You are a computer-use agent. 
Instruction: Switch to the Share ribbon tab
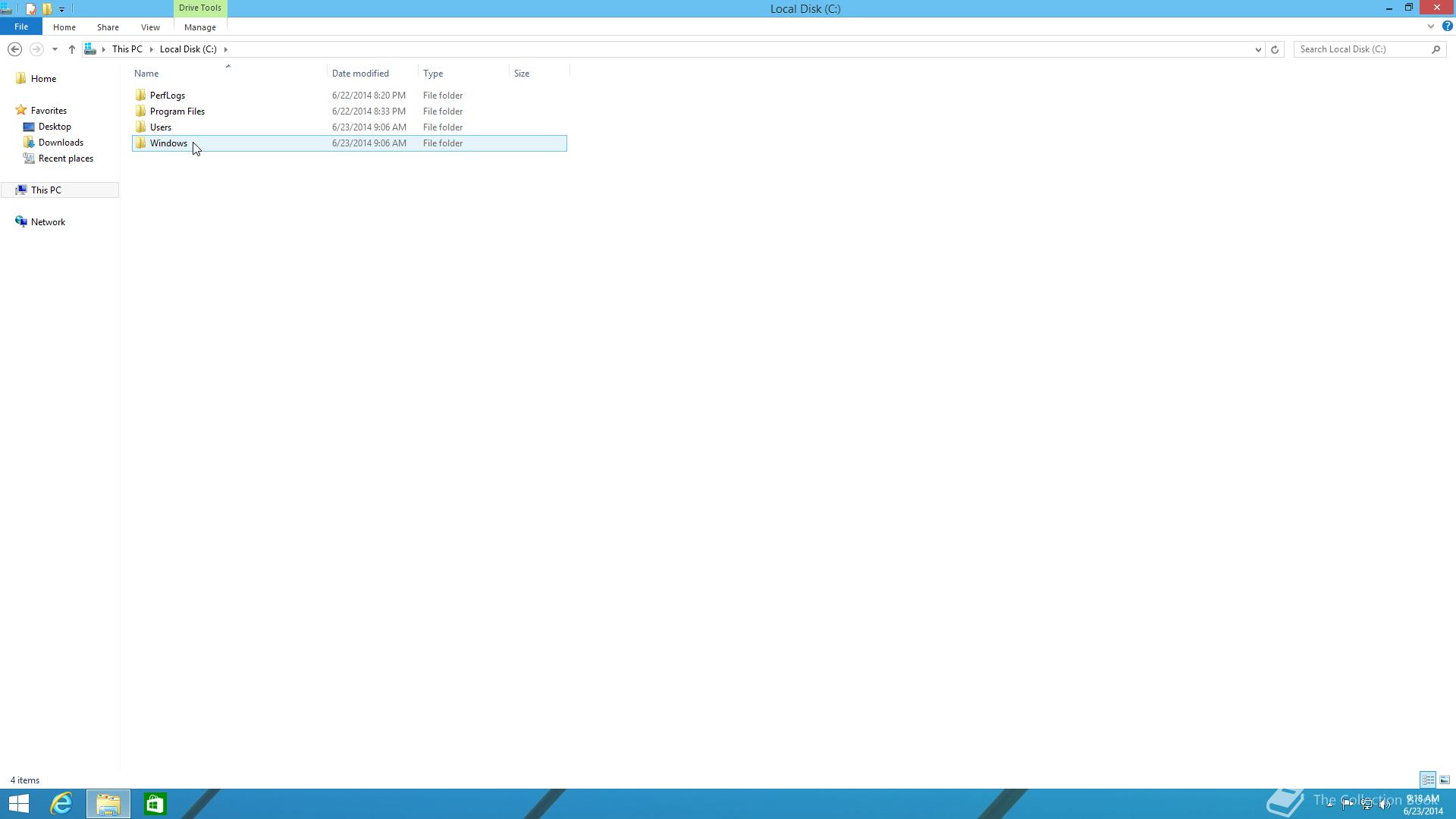[x=108, y=27]
